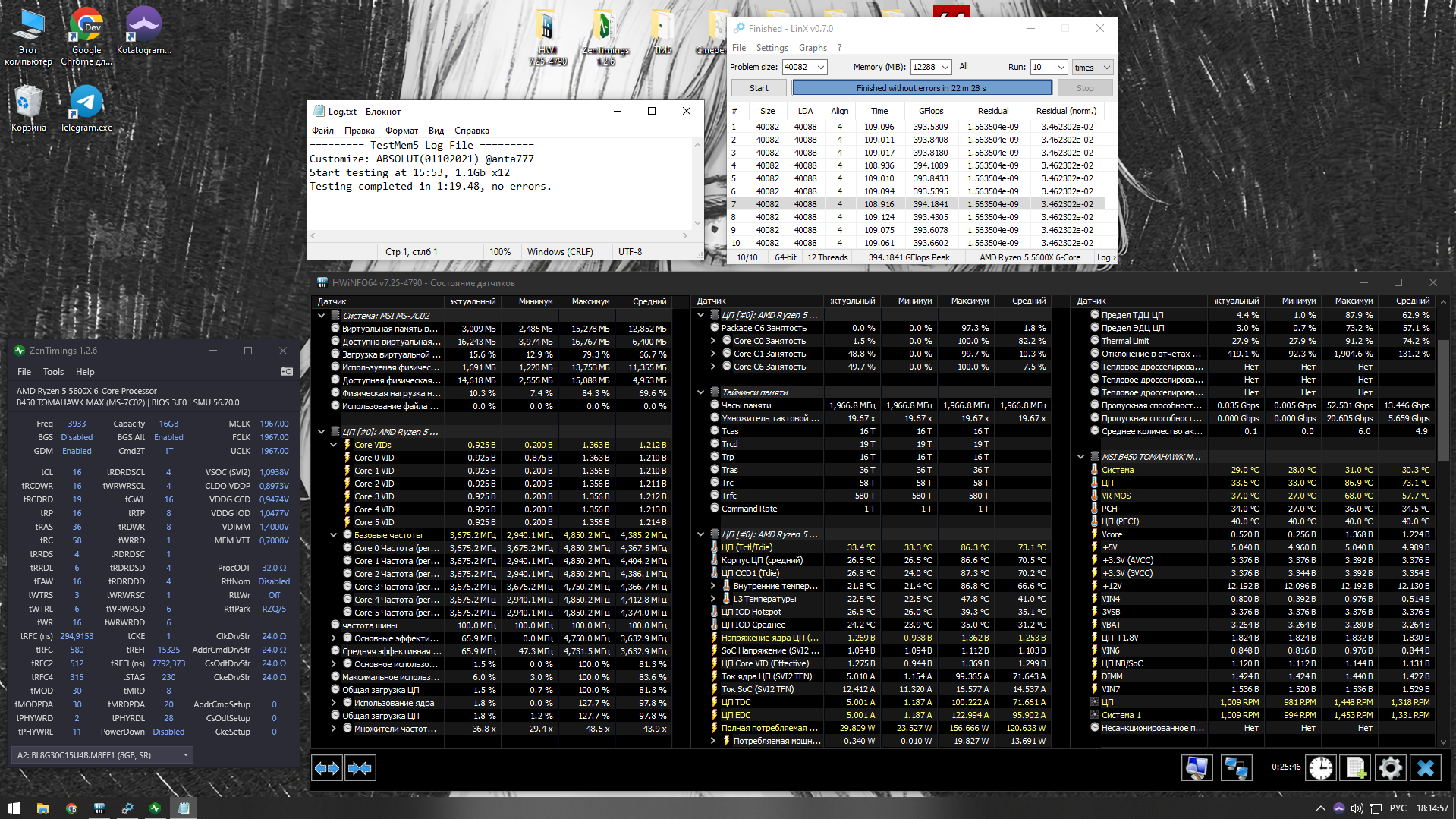The image size is (1456, 819).
Task: Open network status in system tray
Action: (1375, 808)
